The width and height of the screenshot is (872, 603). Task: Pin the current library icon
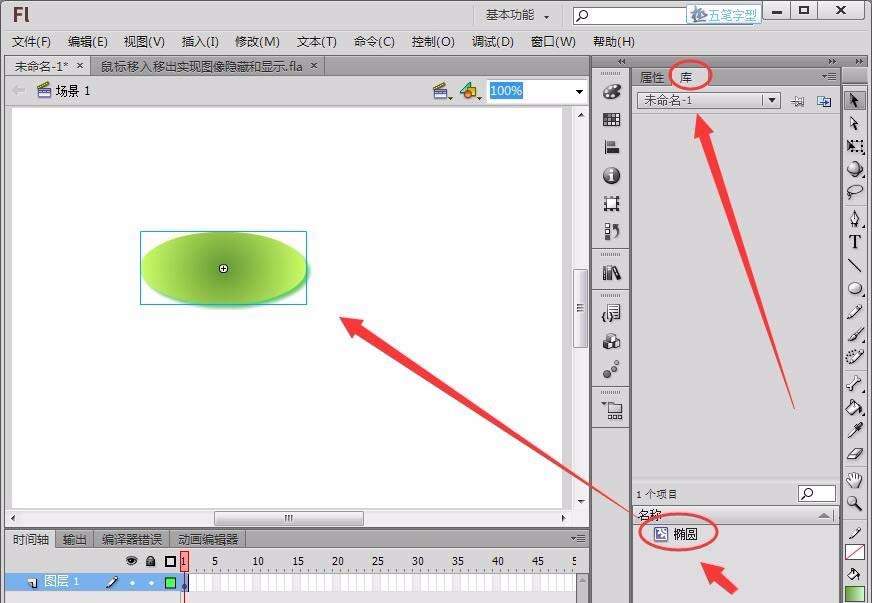pyautogui.click(x=797, y=101)
